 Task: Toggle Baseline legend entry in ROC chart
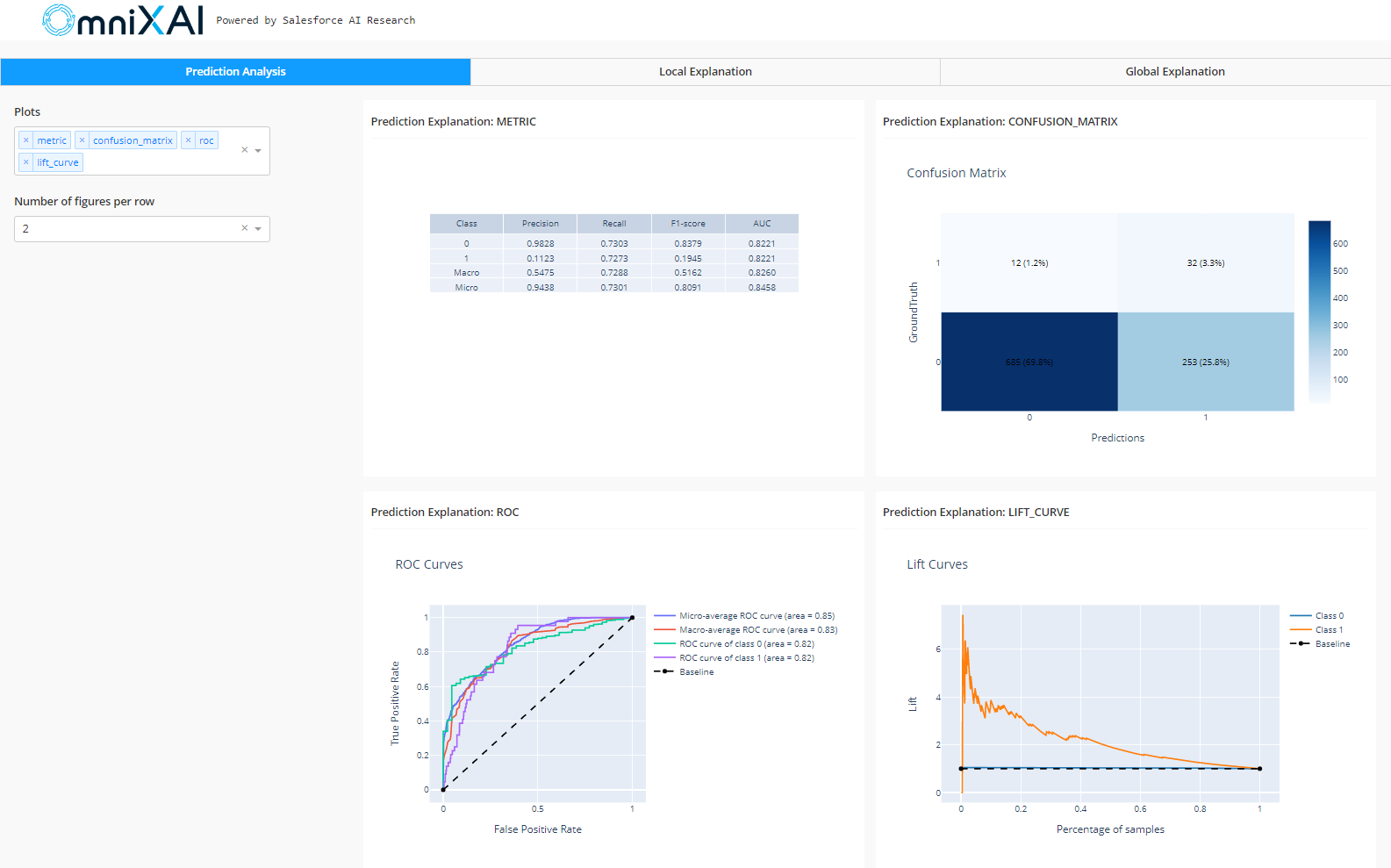pos(685,672)
